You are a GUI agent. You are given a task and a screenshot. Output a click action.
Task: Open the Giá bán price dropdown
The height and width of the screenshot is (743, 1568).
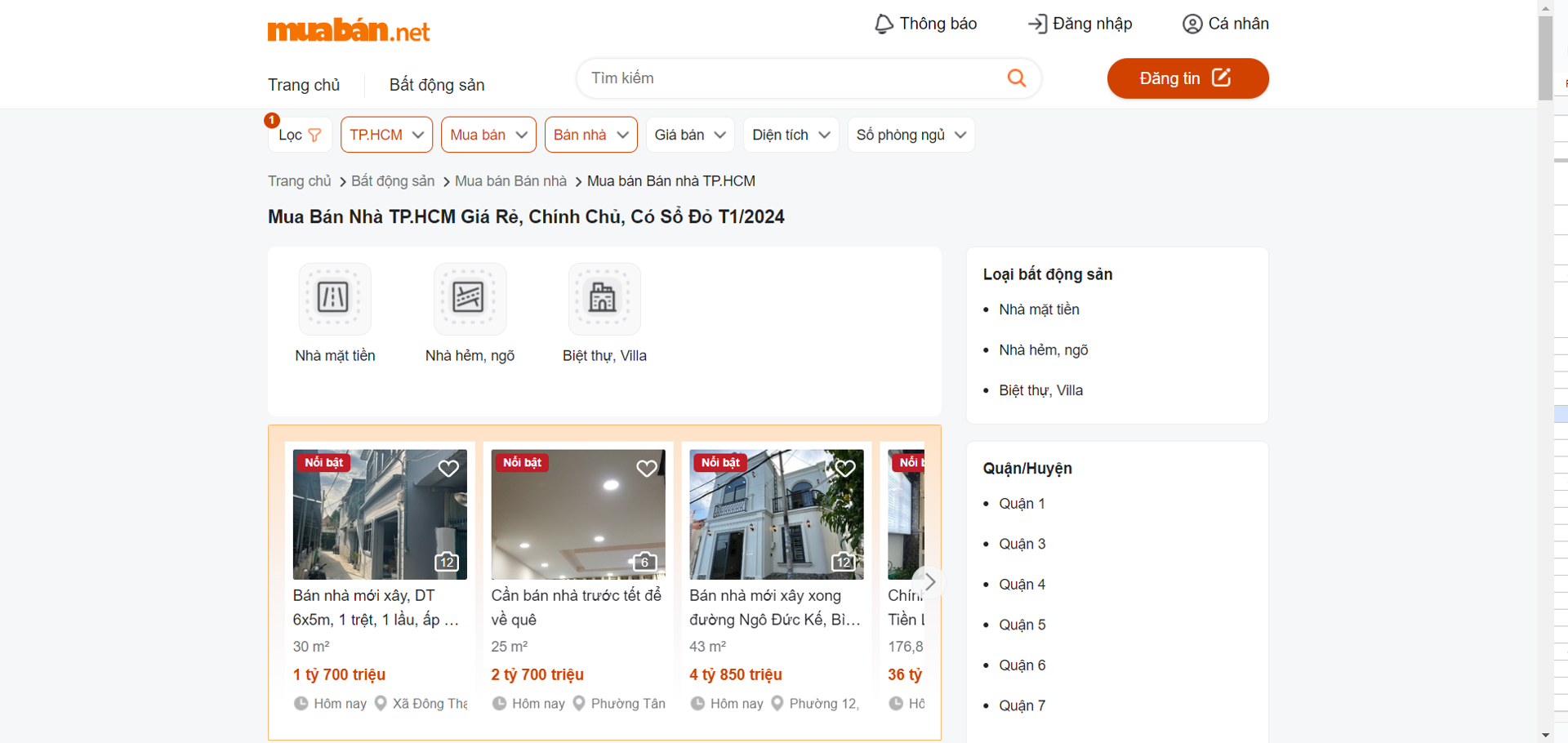click(690, 135)
